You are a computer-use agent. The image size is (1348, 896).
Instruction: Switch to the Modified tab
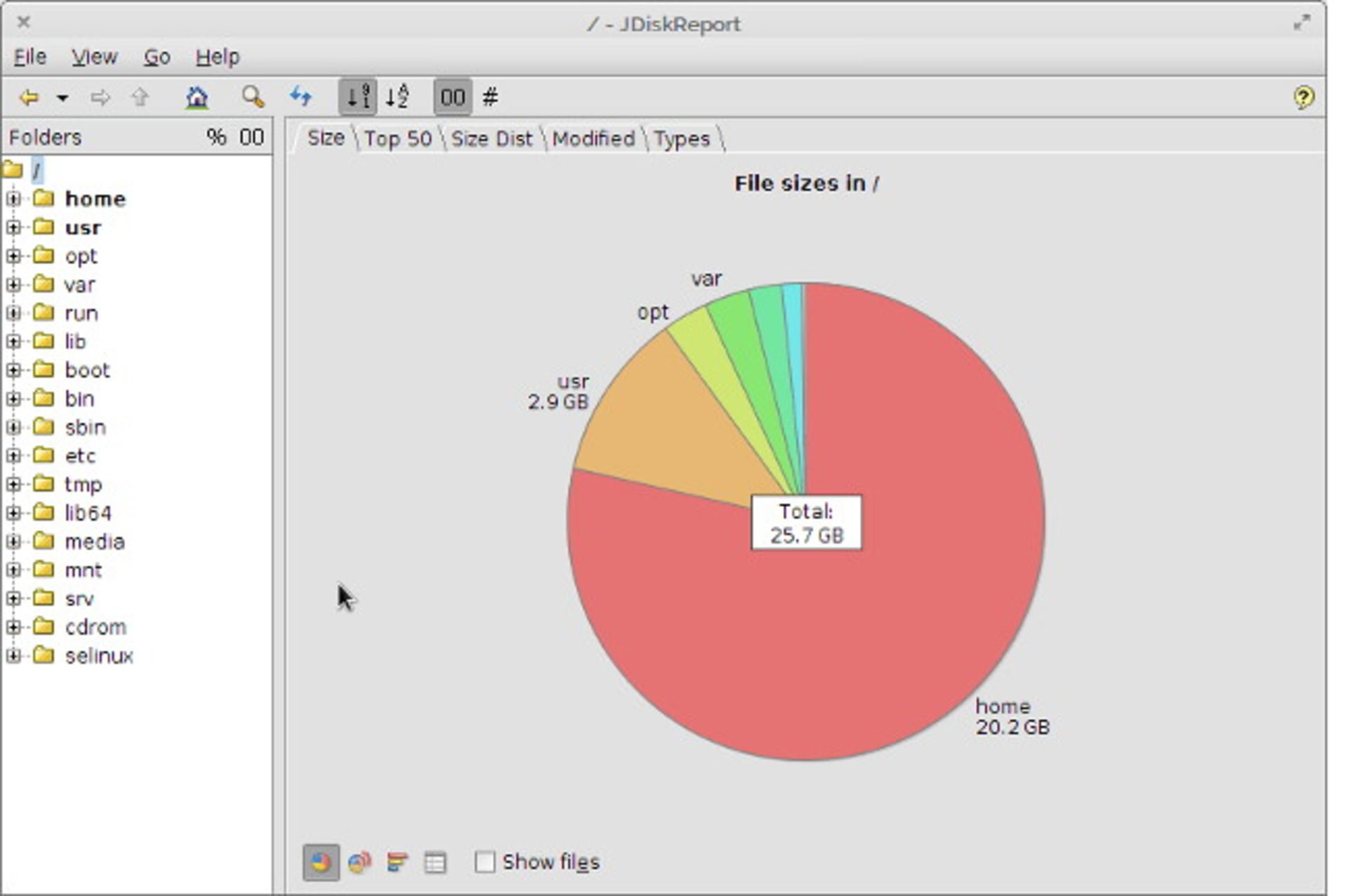tap(593, 138)
